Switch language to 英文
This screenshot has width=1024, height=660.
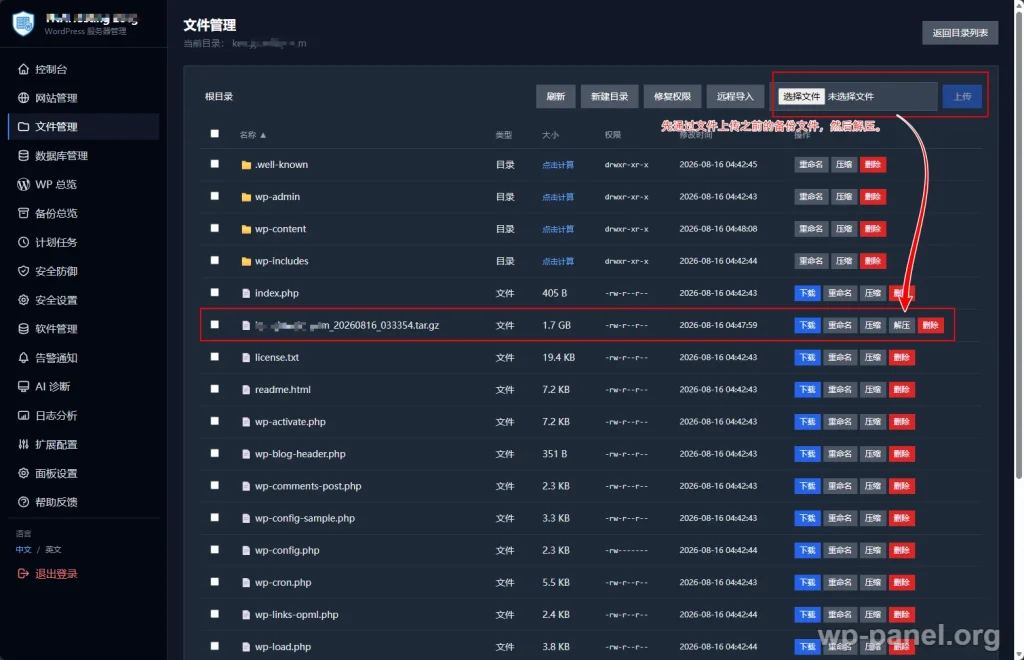[x=53, y=550]
